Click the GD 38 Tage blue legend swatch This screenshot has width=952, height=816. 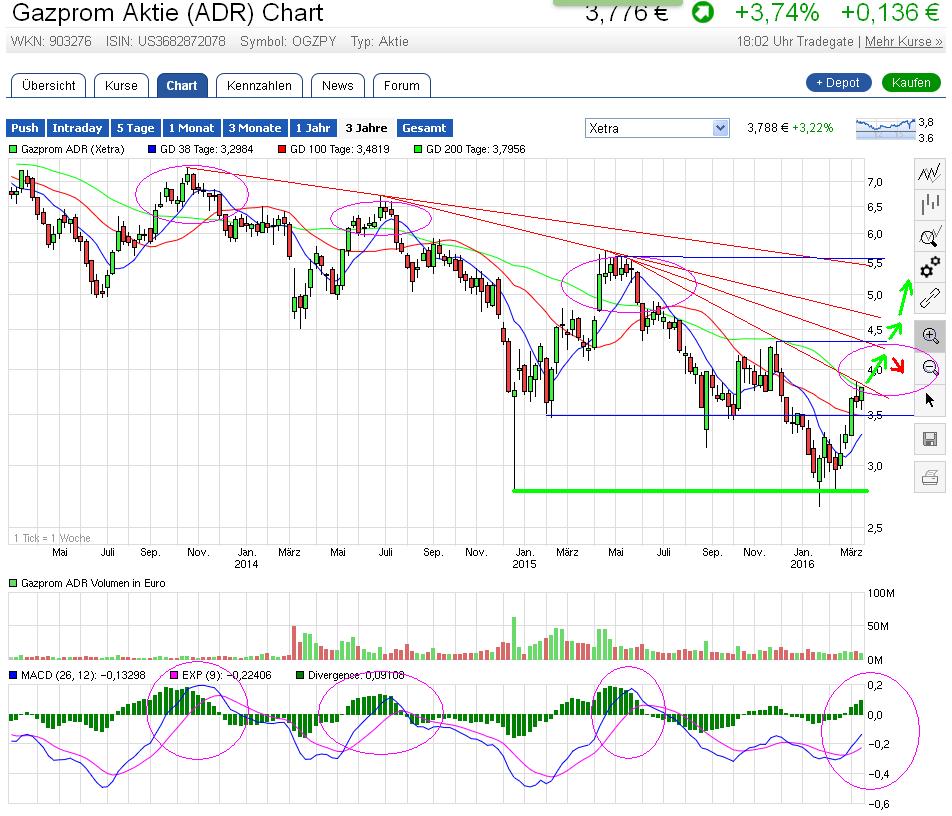[152, 149]
